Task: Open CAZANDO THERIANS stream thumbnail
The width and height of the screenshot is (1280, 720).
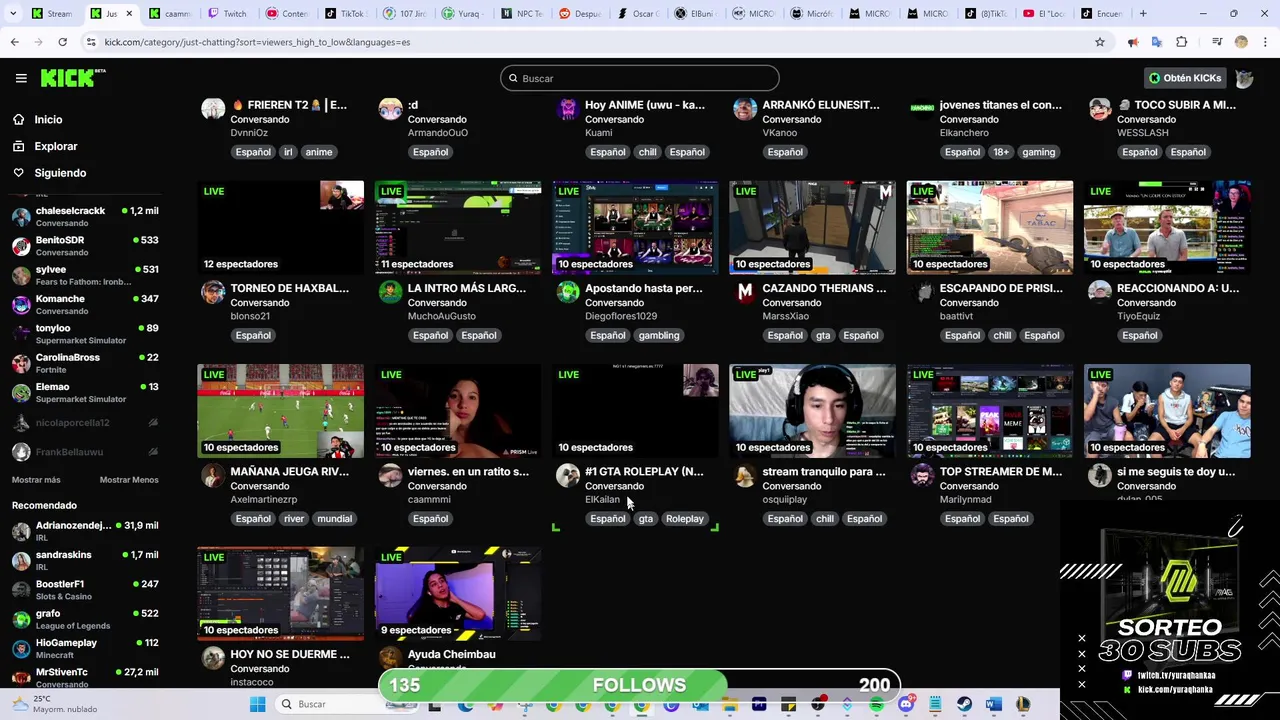Action: (813, 227)
